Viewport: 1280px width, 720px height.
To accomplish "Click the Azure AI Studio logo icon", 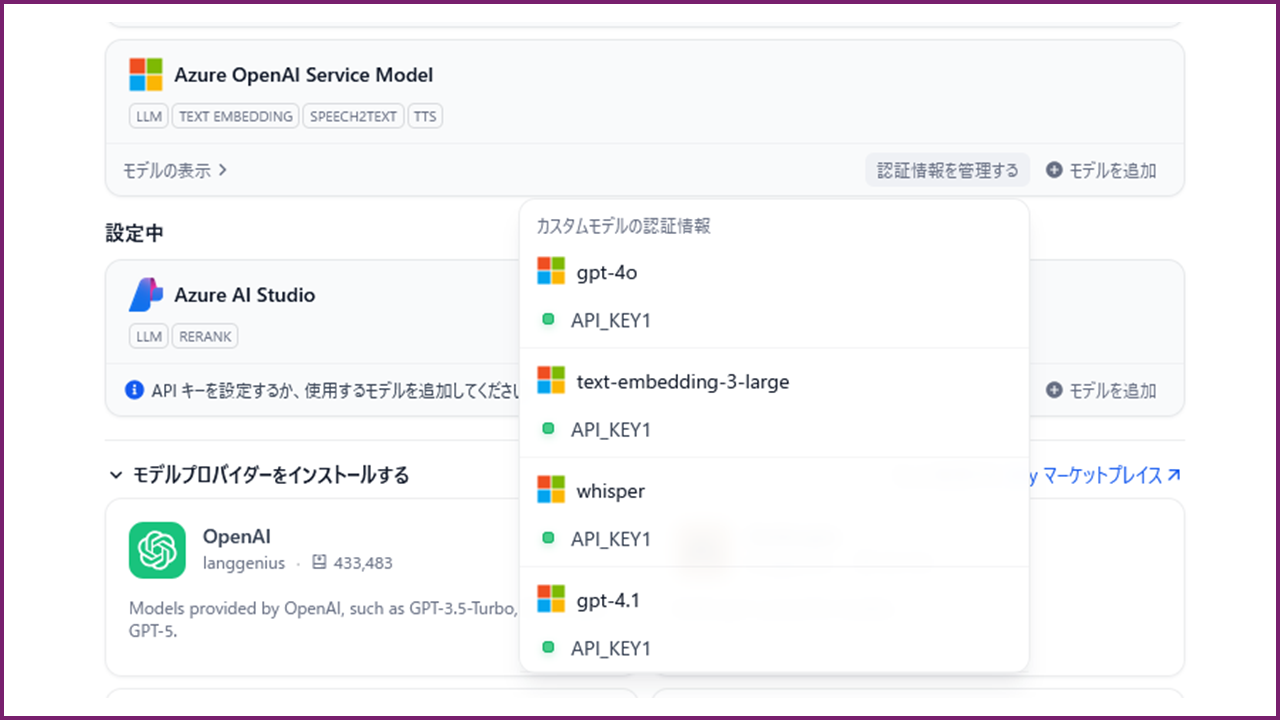I will (x=146, y=295).
